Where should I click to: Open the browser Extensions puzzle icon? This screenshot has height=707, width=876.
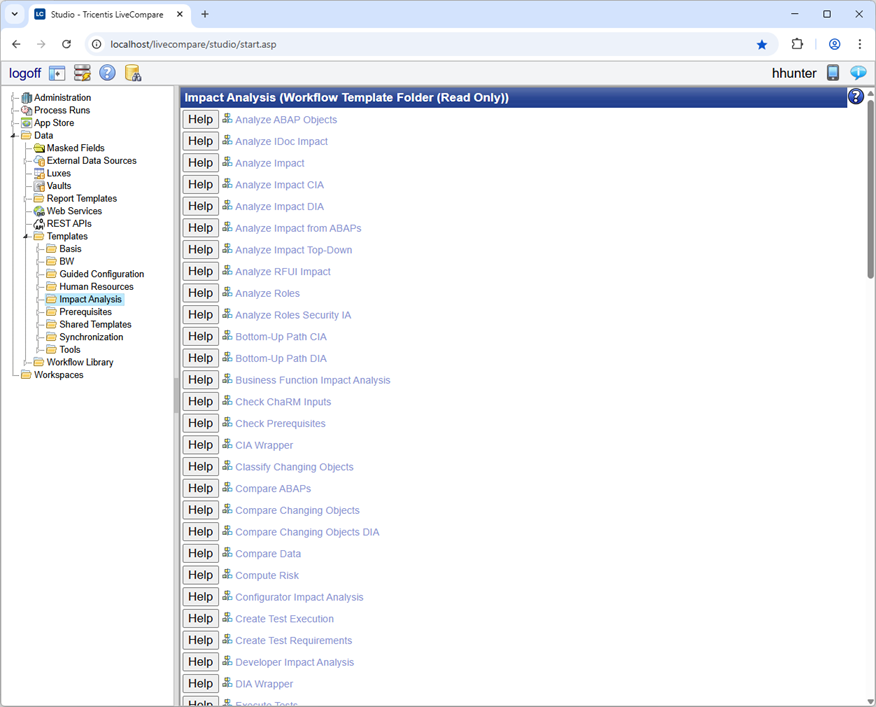pyautogui.click(x=797, y=44)
